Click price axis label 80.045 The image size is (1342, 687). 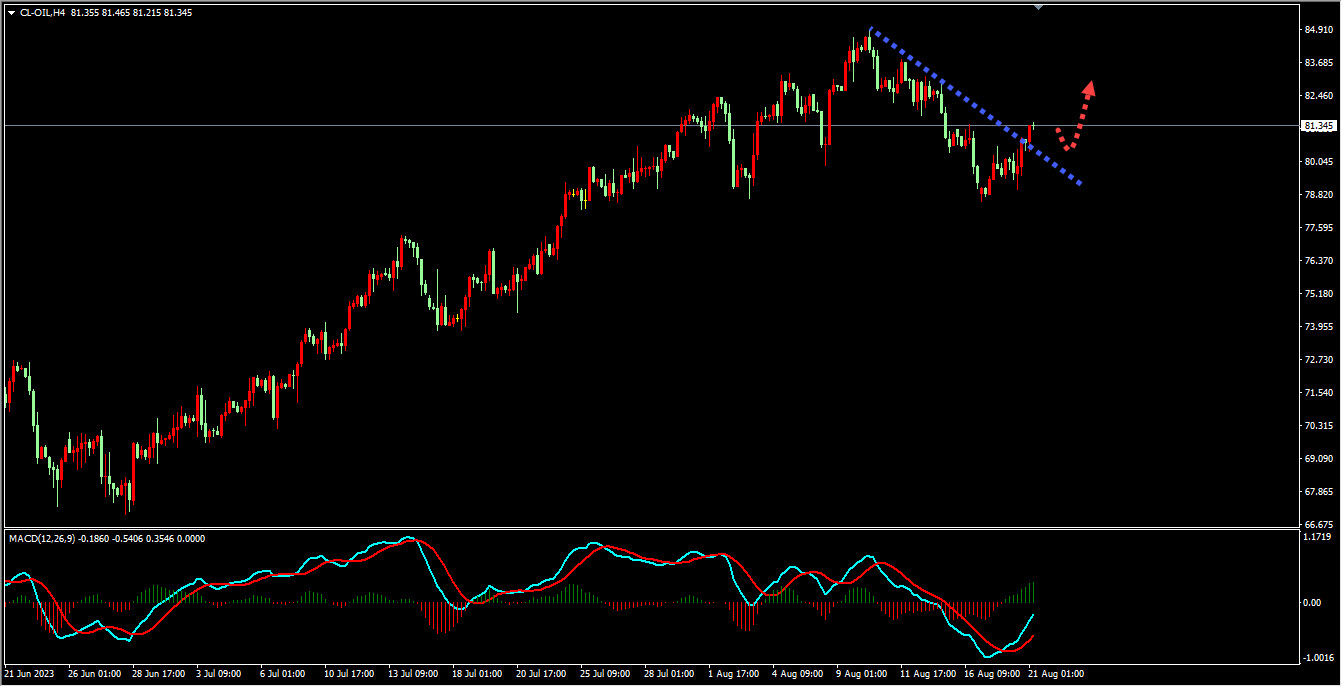point(1320,162)
